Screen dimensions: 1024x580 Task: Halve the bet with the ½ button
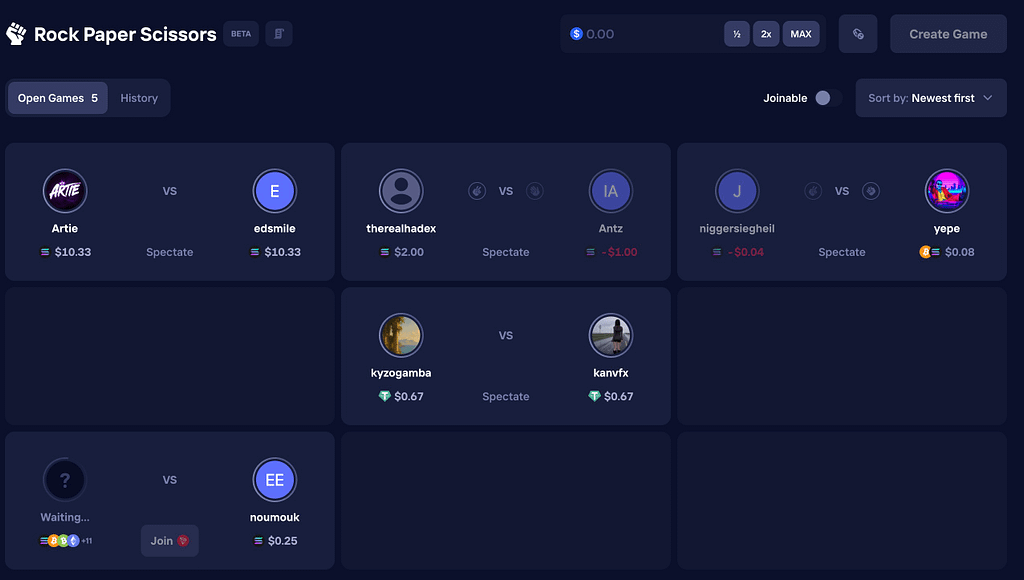(x=737, y=34)
